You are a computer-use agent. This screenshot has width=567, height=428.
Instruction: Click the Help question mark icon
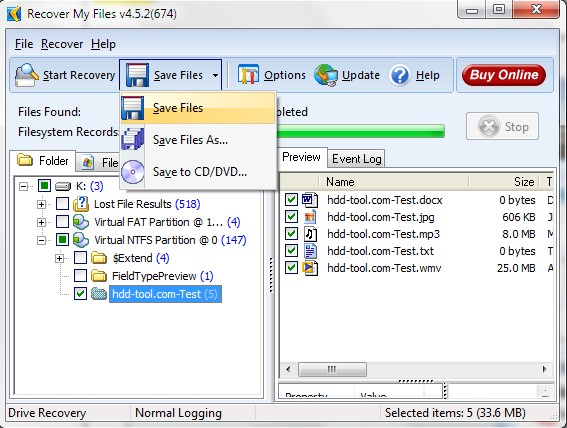point(400,75)
